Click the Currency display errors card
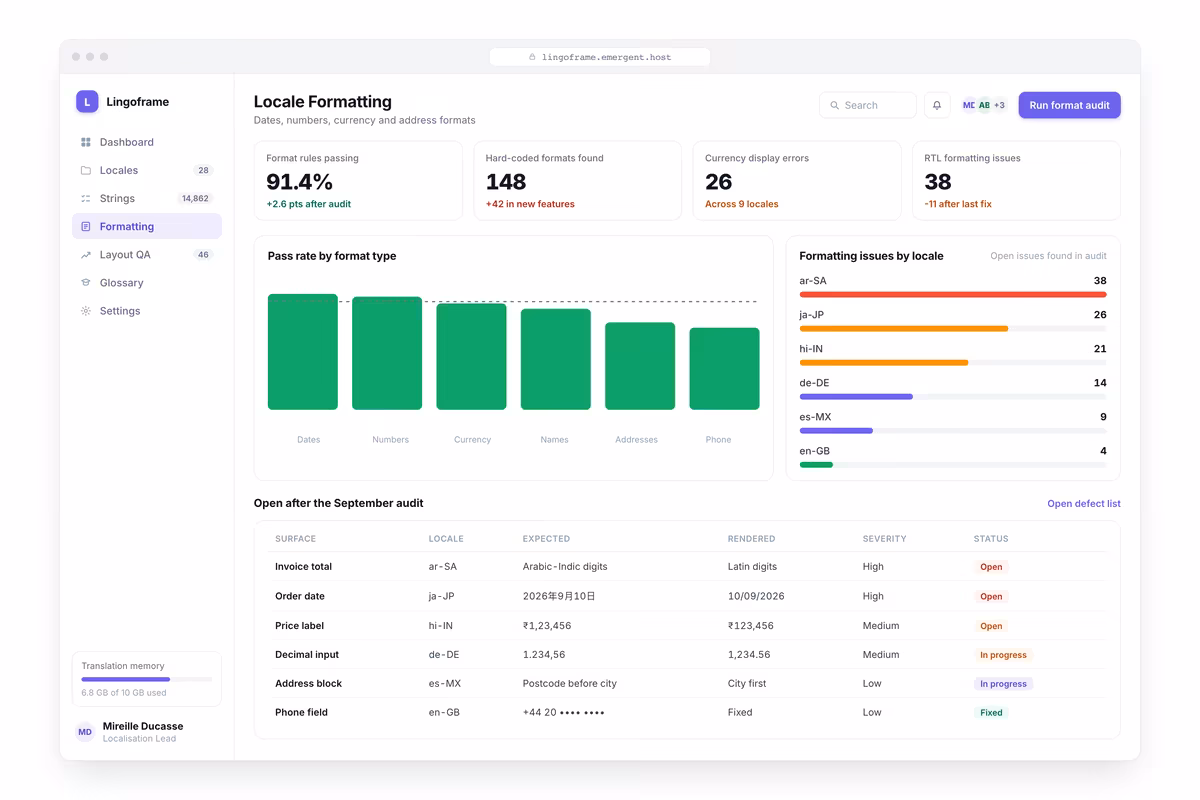1200x800 pixels. [x=797, y=180]
